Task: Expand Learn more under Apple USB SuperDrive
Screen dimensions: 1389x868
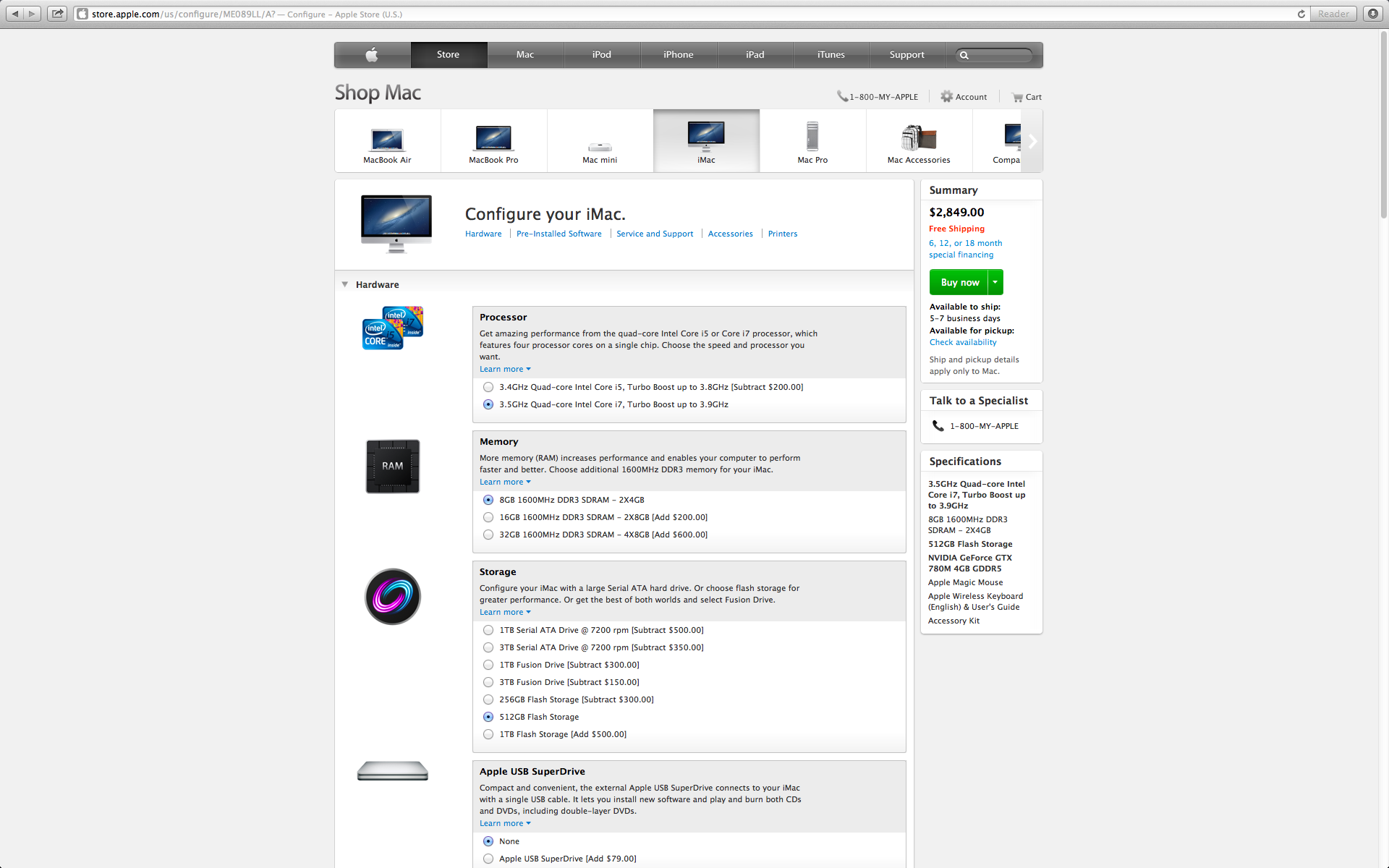Action: pos(505,823)
